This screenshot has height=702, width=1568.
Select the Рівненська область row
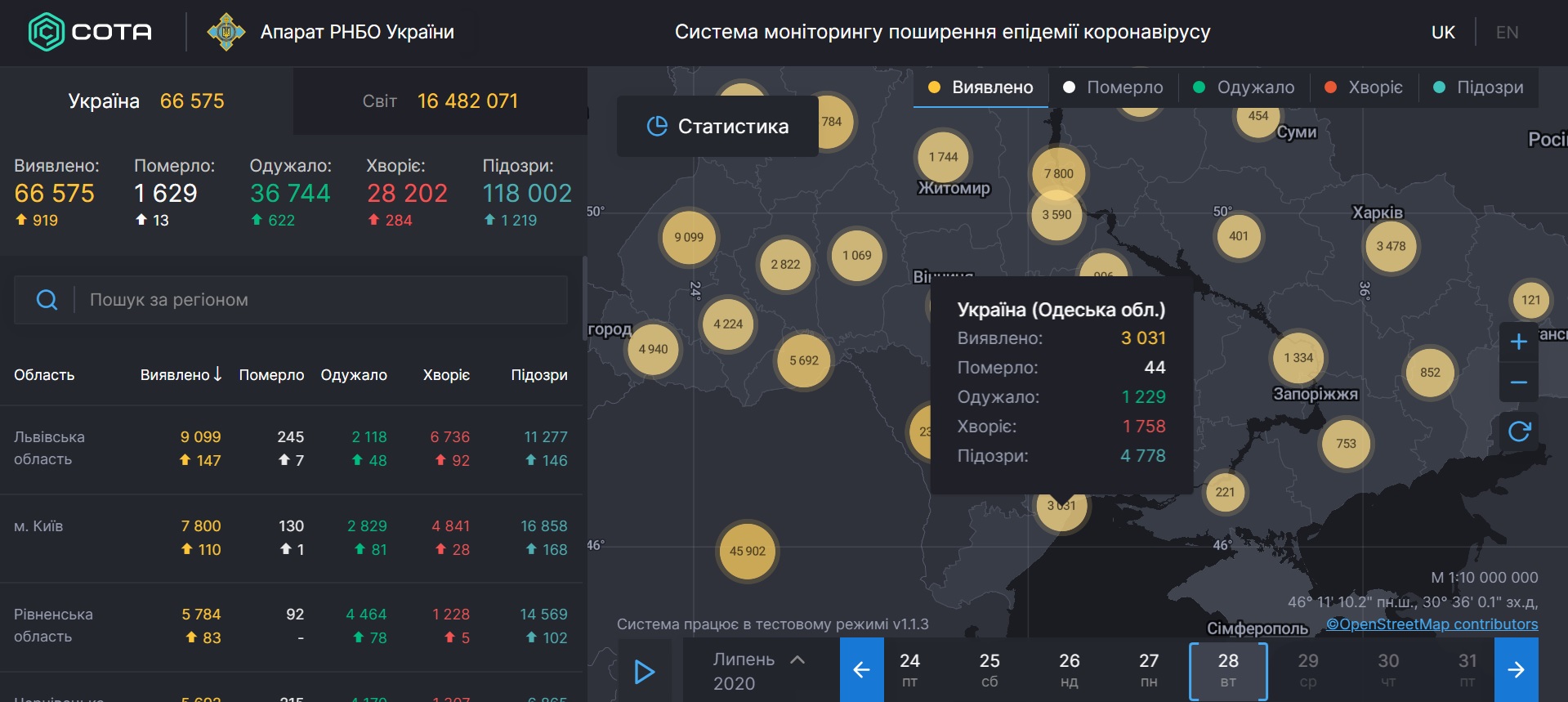(x=293, y=626)
